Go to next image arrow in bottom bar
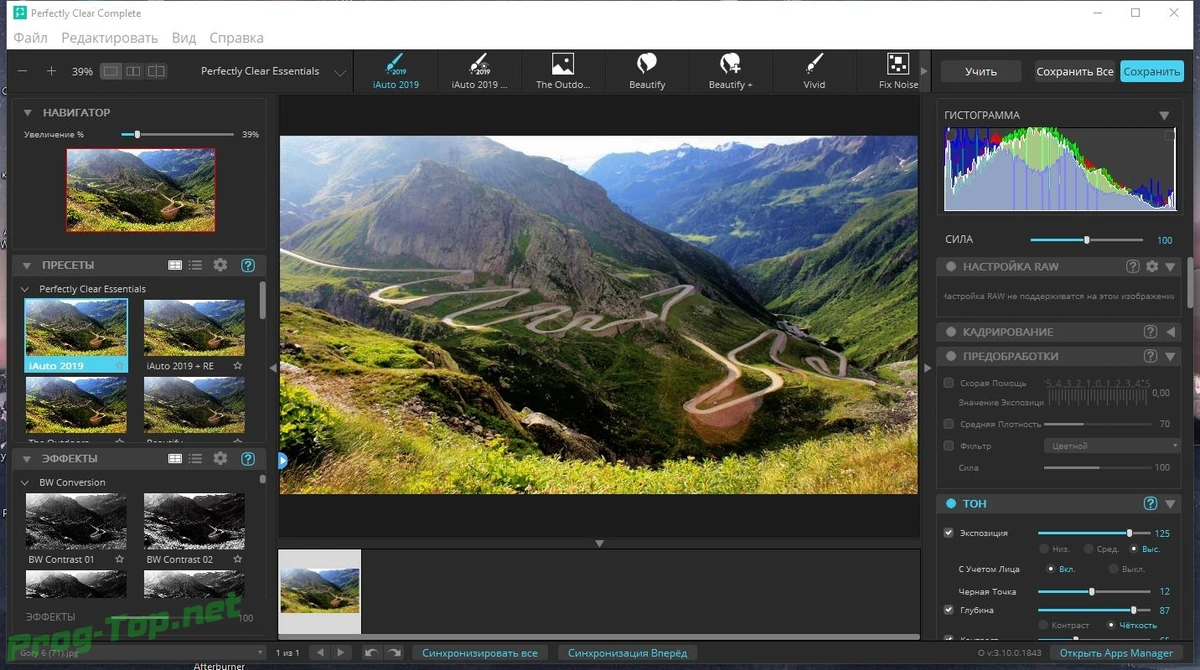This screenshot has height=670, width=1200. [341, 652]
